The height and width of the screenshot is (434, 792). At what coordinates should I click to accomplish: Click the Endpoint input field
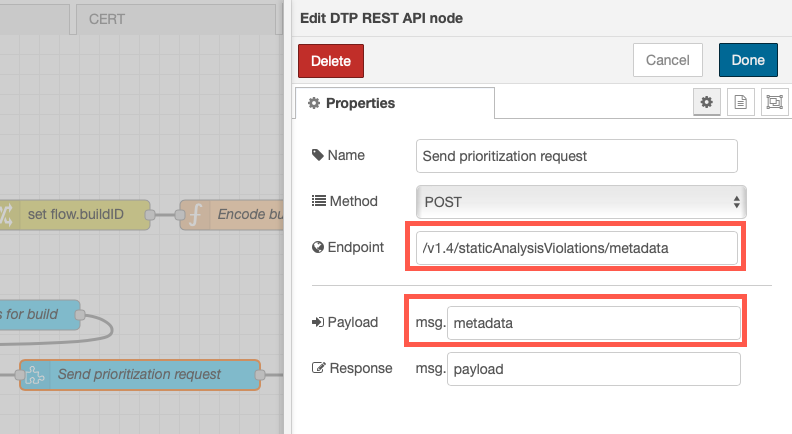576,248
